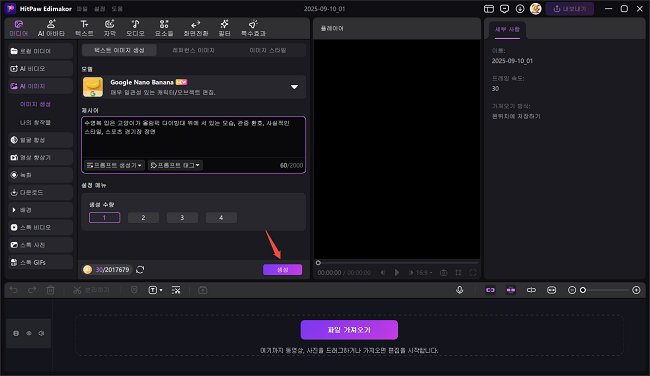Open AI 비디오 in sidebar

(40, 68)
